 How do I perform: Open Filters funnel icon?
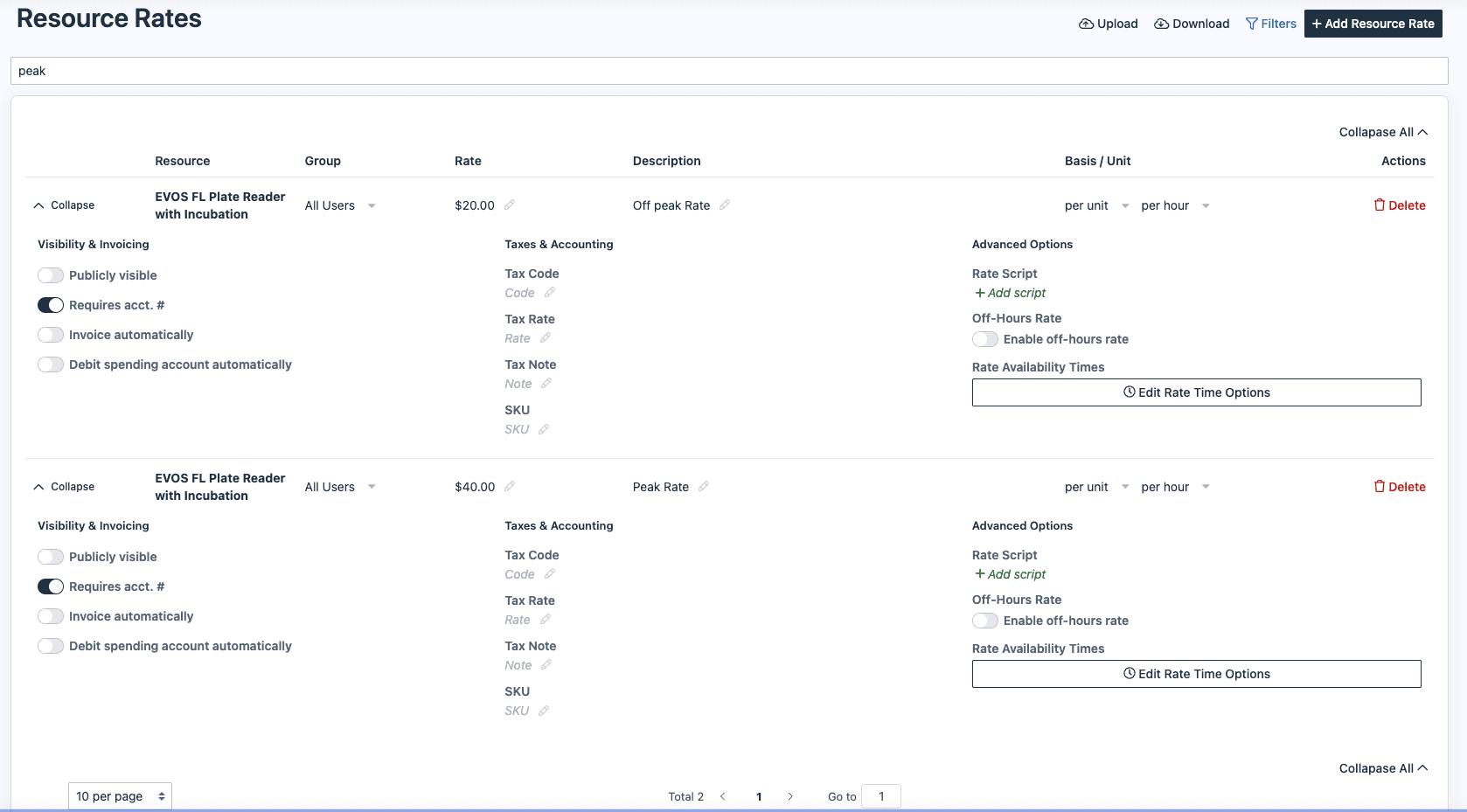click(x=1252, y=24)
